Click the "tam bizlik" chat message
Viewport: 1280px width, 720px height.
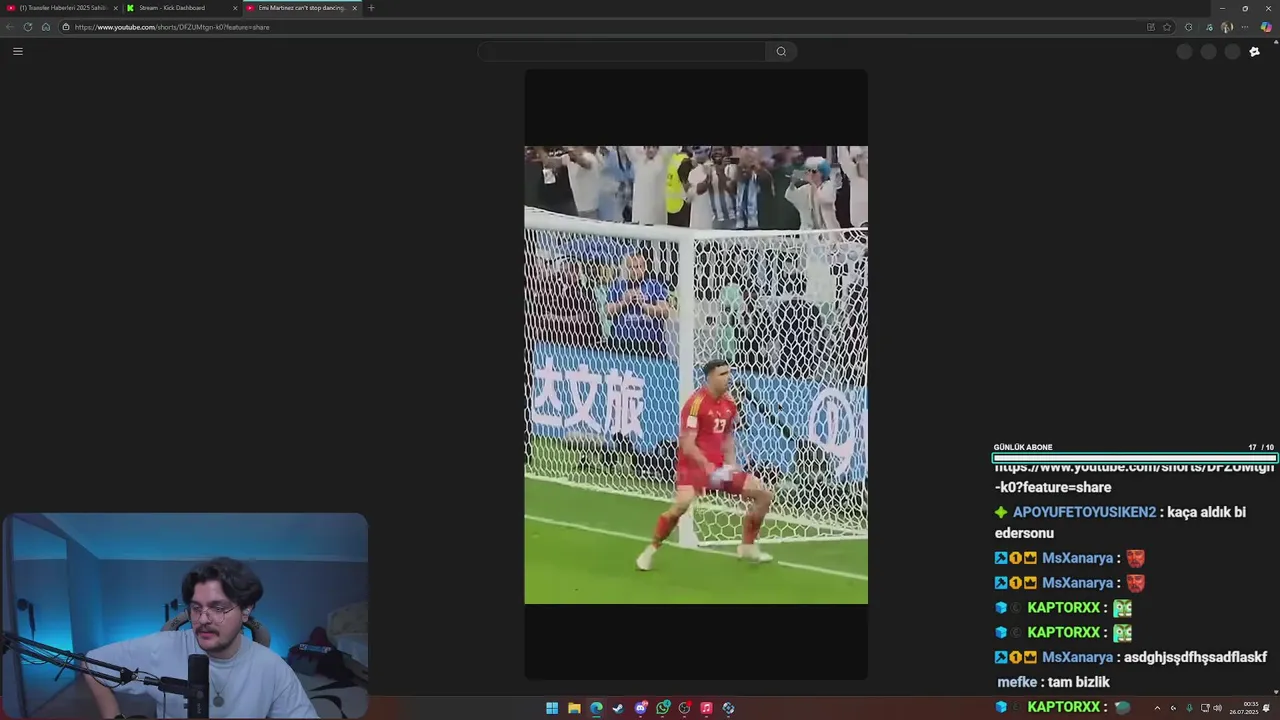[x=1080, y=682]
